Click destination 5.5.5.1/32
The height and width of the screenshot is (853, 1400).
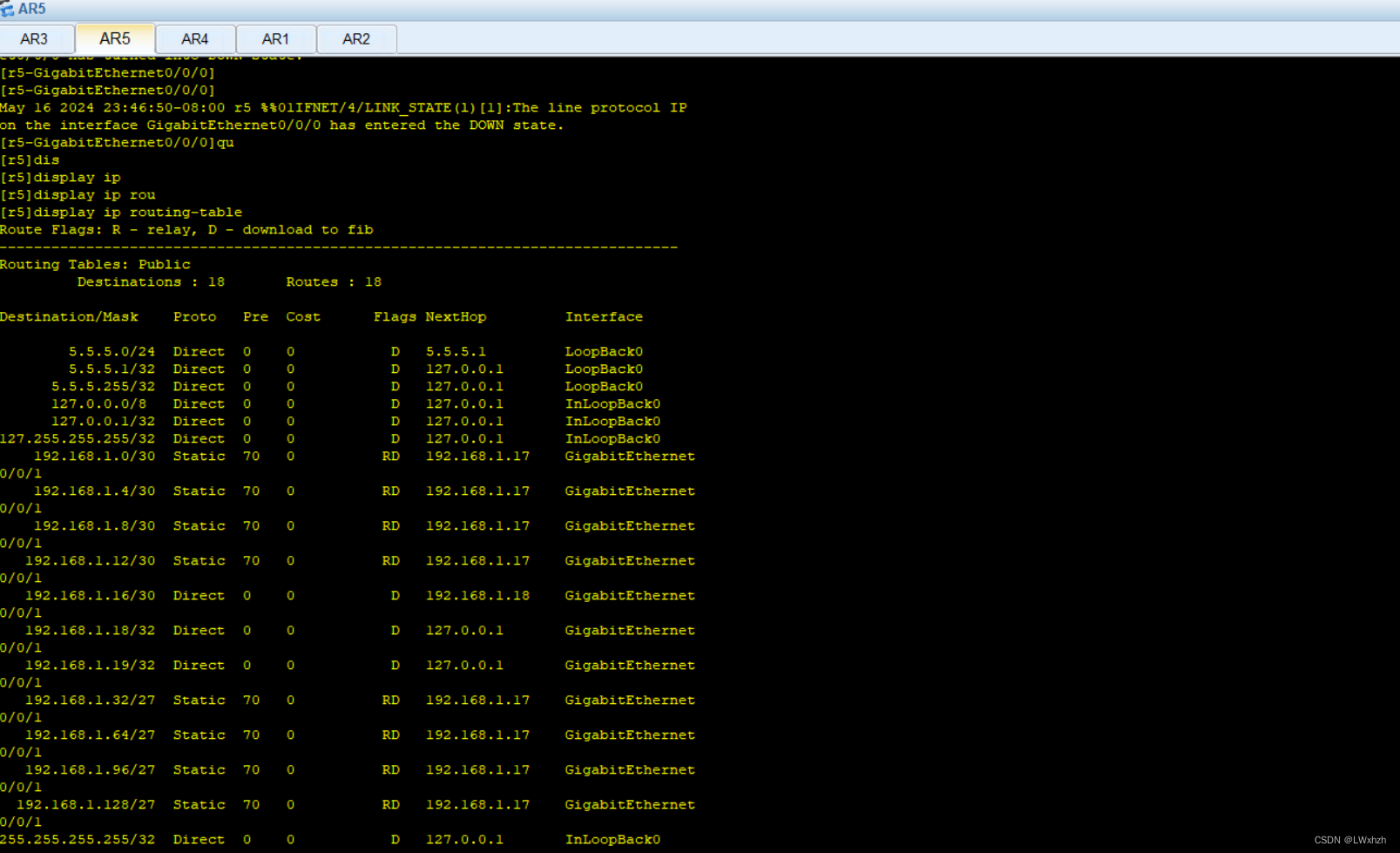click(x=112, y=369)
